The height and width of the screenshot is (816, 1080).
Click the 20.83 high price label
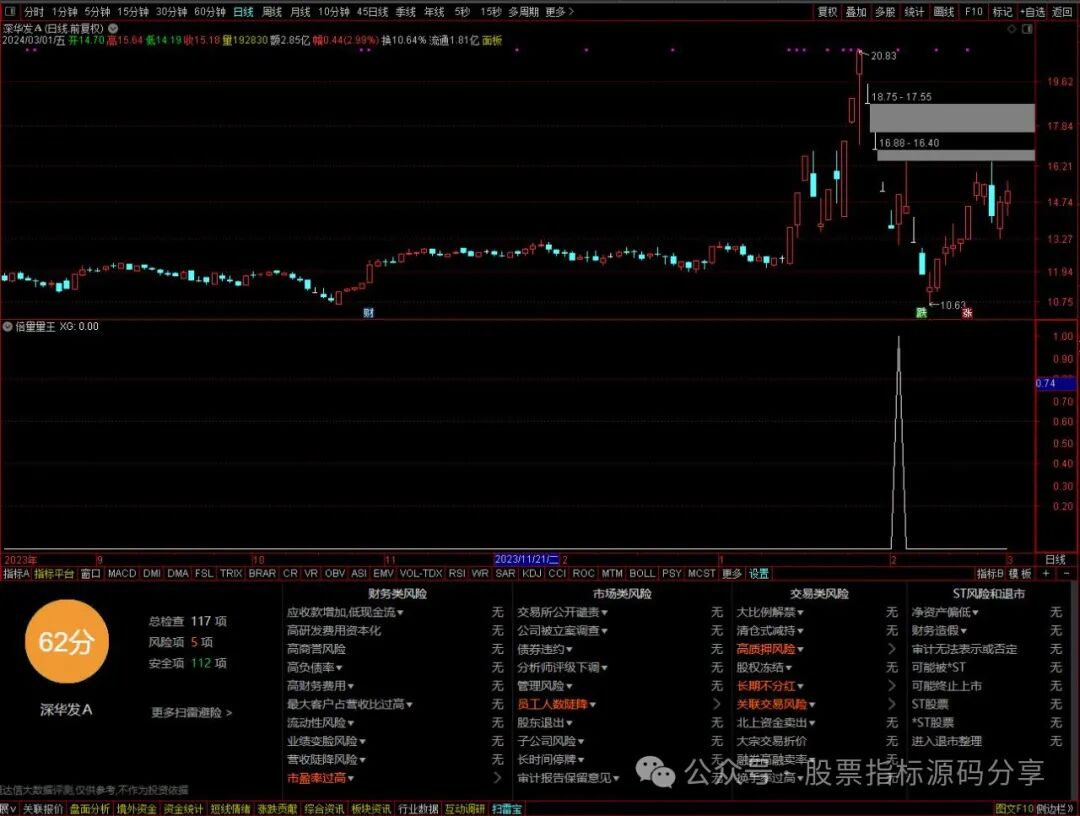[x=884, y=56]
